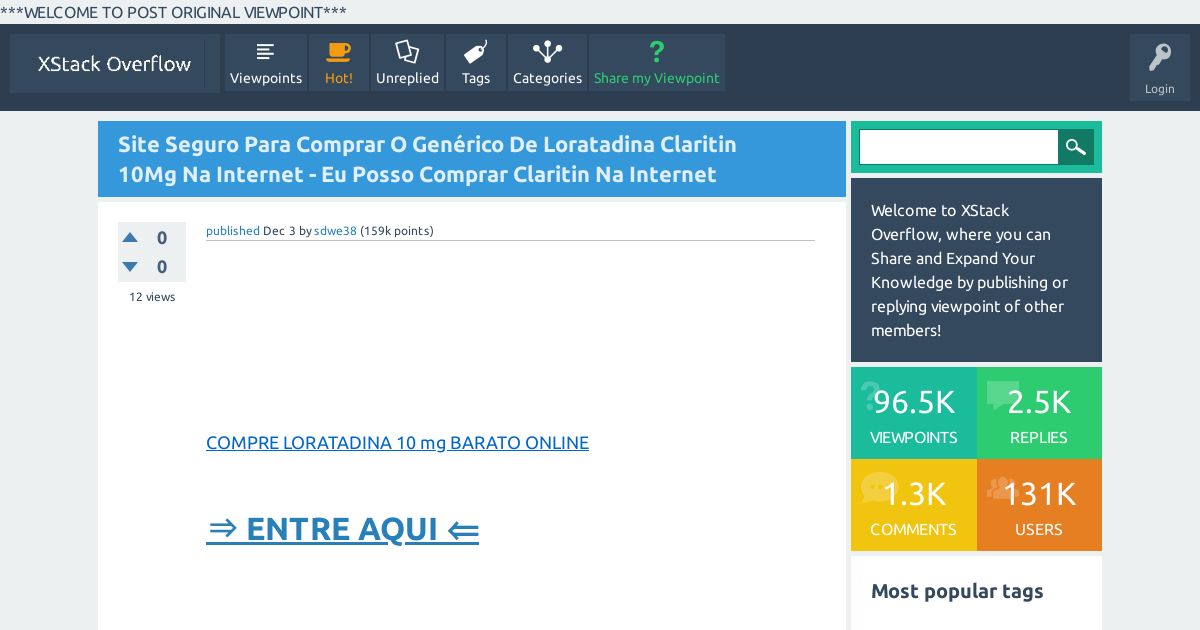Image resolution: width=1200 pixels, height=630 pixels.
Task: Follow the ENTRE AQUI link
Action: pyautogui.click(x=342, y=529)
